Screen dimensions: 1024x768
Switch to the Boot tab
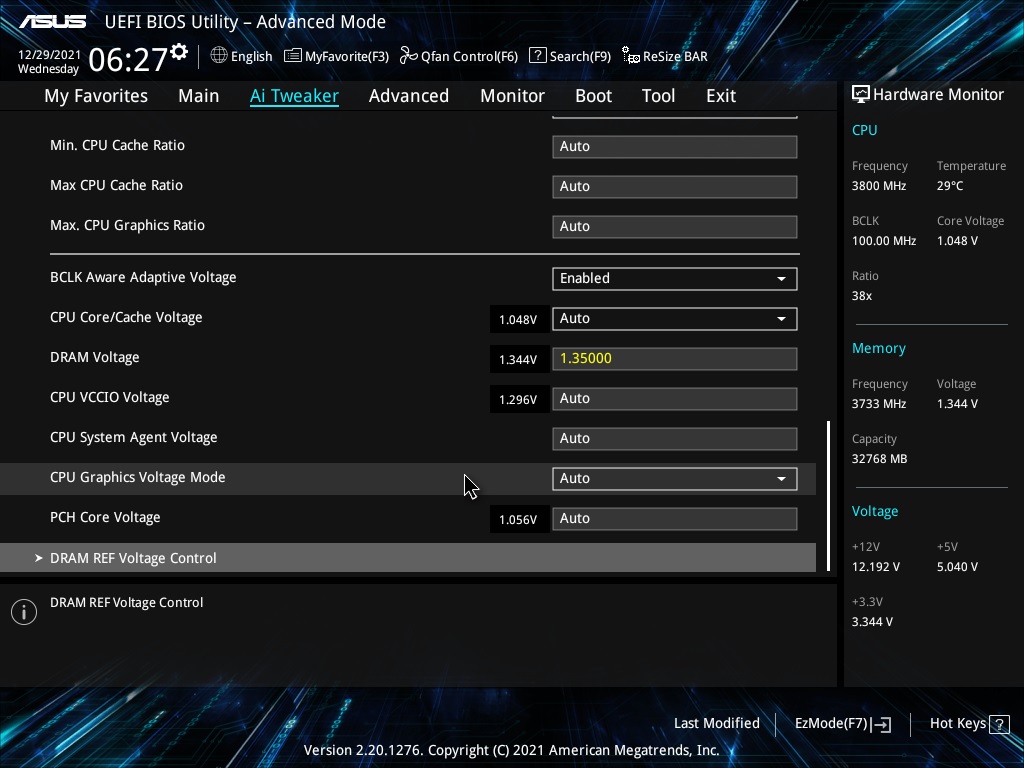pos(594,96)
